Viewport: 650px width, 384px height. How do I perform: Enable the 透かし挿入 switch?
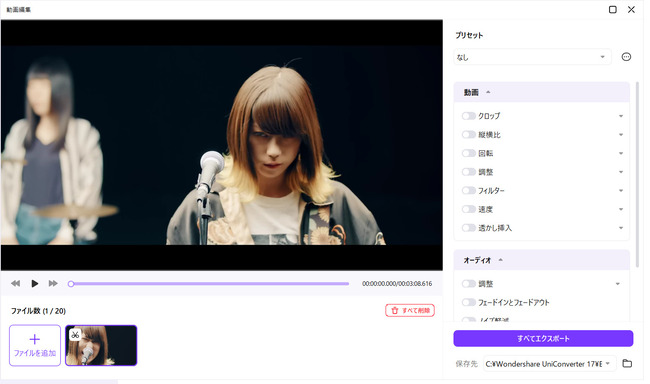coord(469,228)
